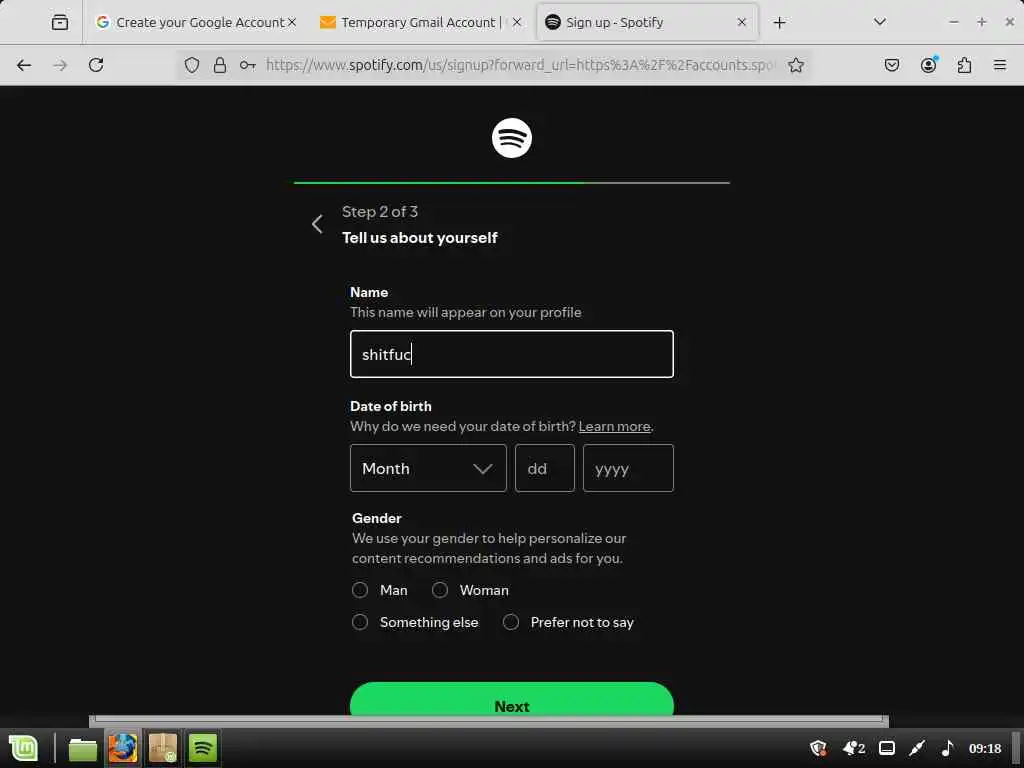This screenshot has width=1024, height=768.
Task: Open the Extensions puzzle icon
Action: coord(964,65)
